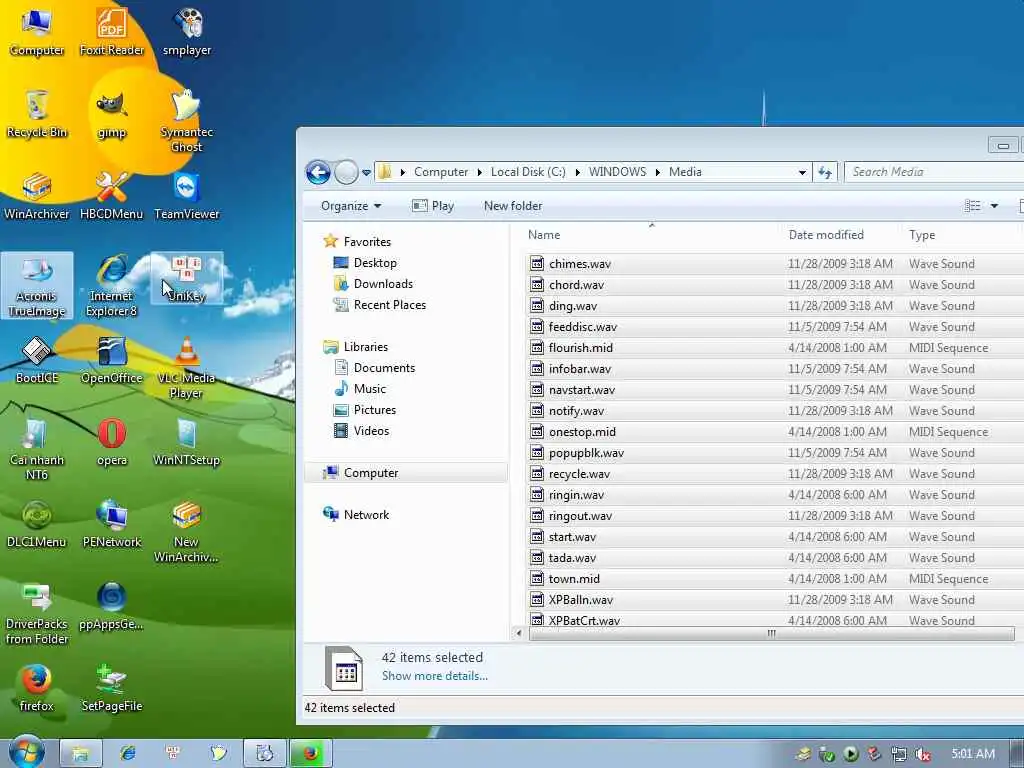Click the WinNTSetup icon
Image resolution: width=1024 pixels, height=768 pixels.
[x=187, y=442]
